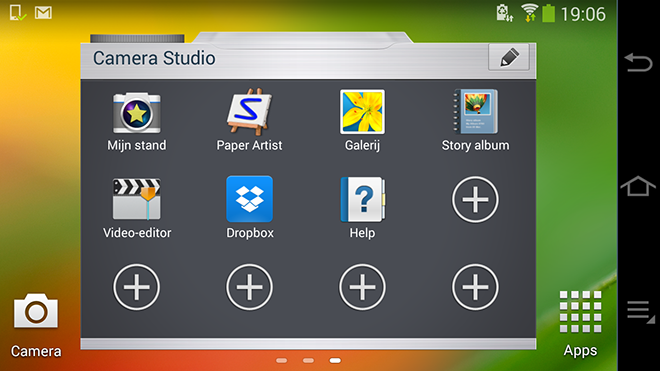Tap the Android home navigation button
This screenshot has height=371, width=660.
pyautogui.click(x=638, y=186)
